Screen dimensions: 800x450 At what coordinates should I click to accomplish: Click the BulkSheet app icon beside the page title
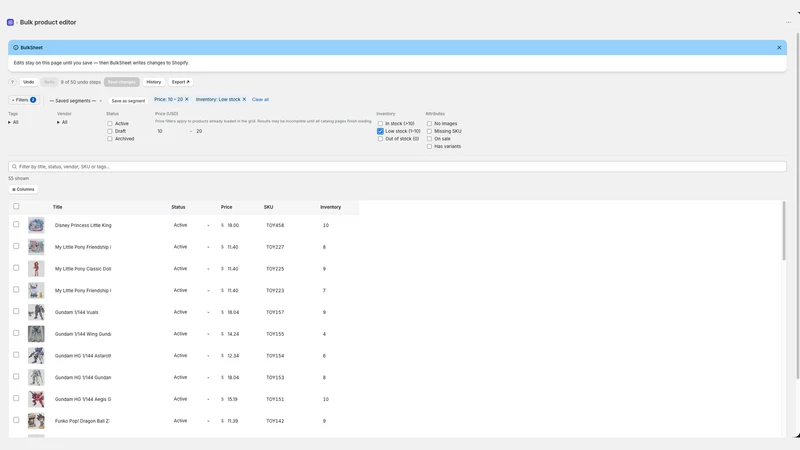tap(10, 22)
